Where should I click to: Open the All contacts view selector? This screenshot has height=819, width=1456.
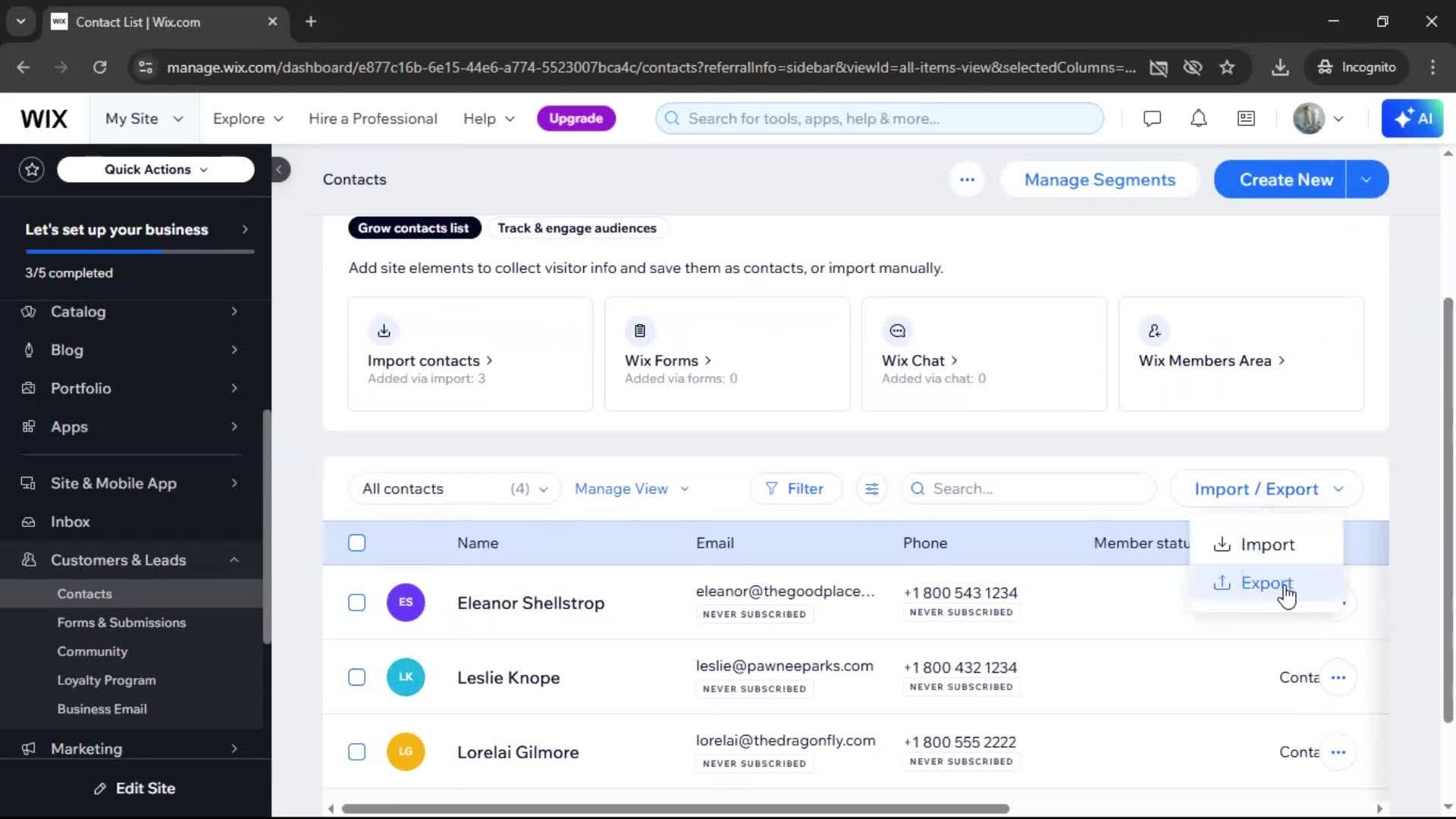click(454, 489)
